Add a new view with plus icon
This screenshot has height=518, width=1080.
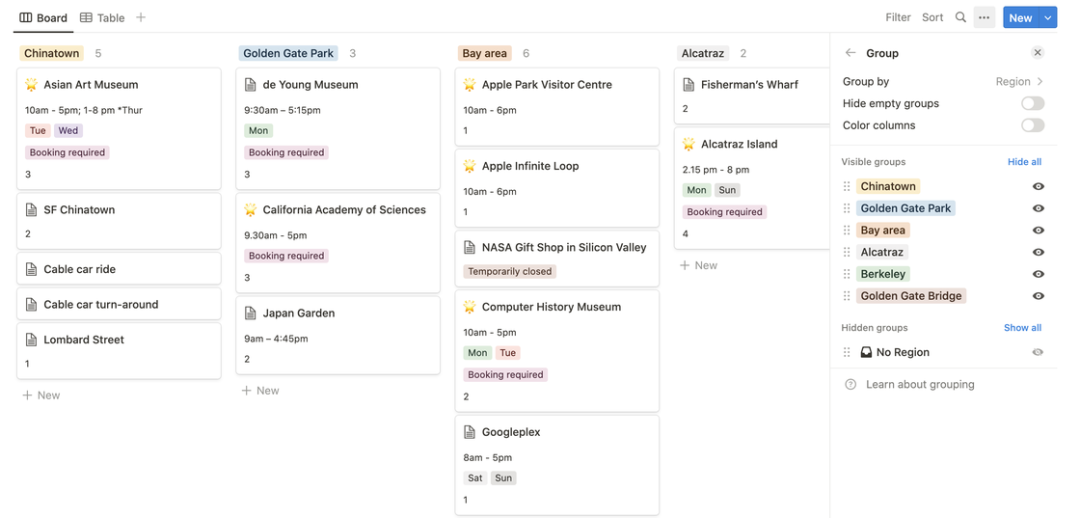click(141, 18)
